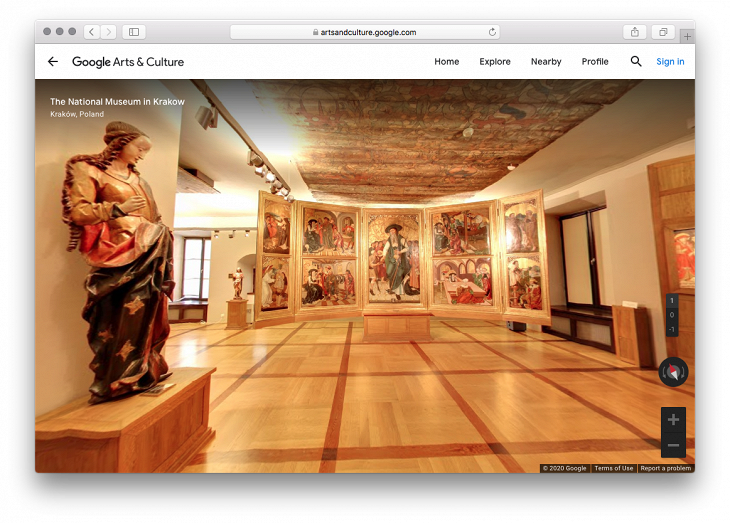Click the Sign in link
Viewport: 730px width, 523px height.
(x=670, y=62)
